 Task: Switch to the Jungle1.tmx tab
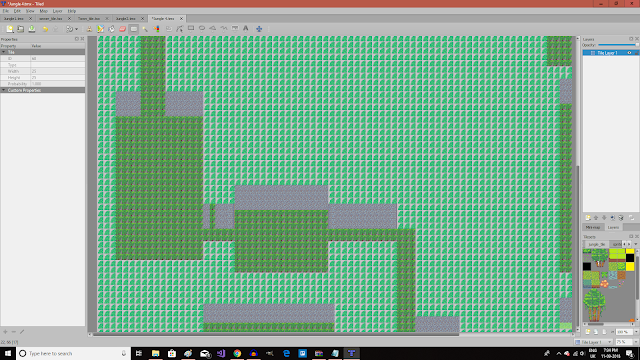[x=13, y=19]
